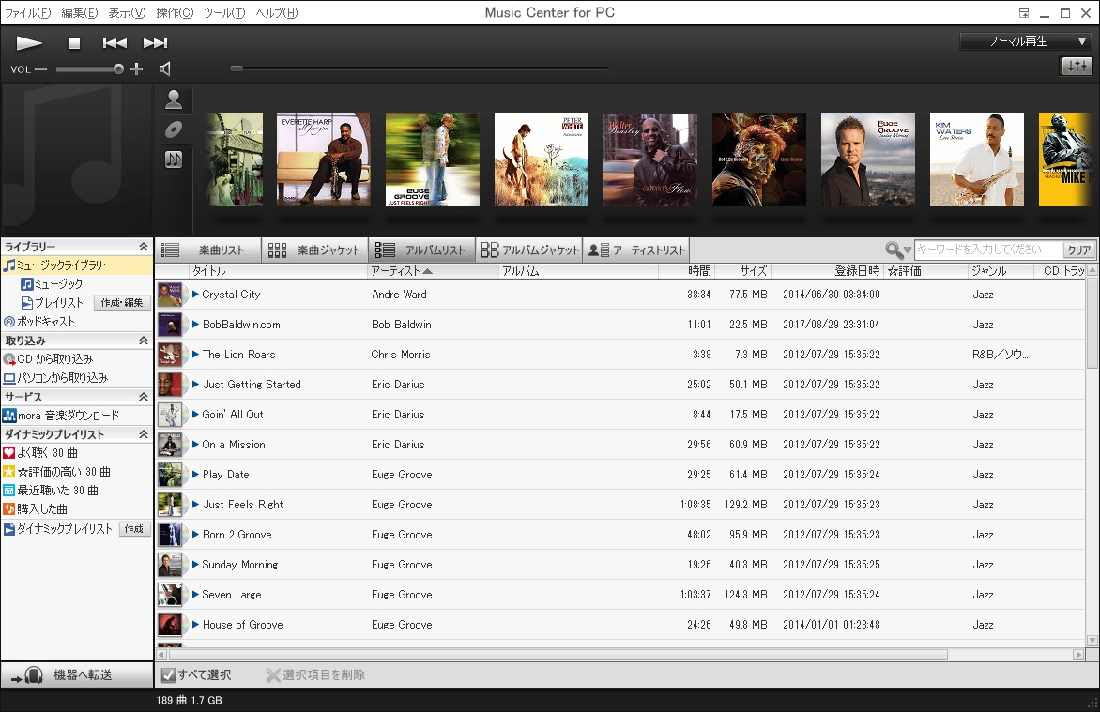The width and height of the screenshot is (1100, 712).
Task: Switch to アルバムリスト tab
Action: click(x=422, y=250)
